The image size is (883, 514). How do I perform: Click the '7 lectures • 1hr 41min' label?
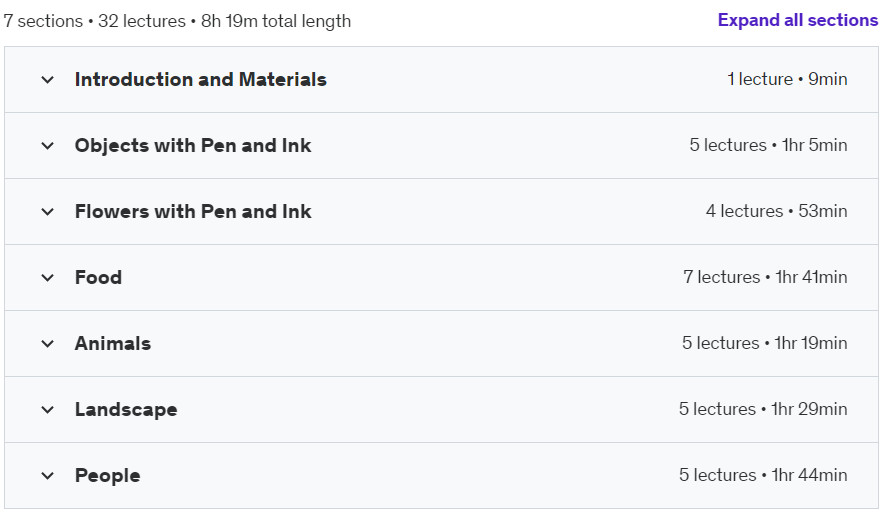[x=765, y=277]
